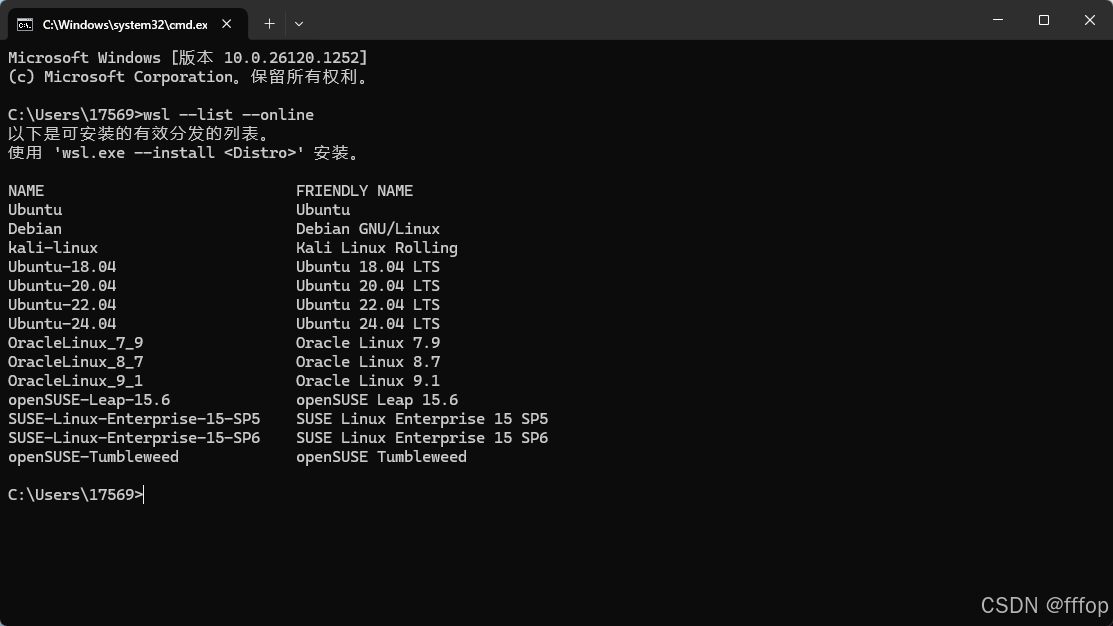
Task: Maximize the terminal window
Action: [x=1043, y=20]
